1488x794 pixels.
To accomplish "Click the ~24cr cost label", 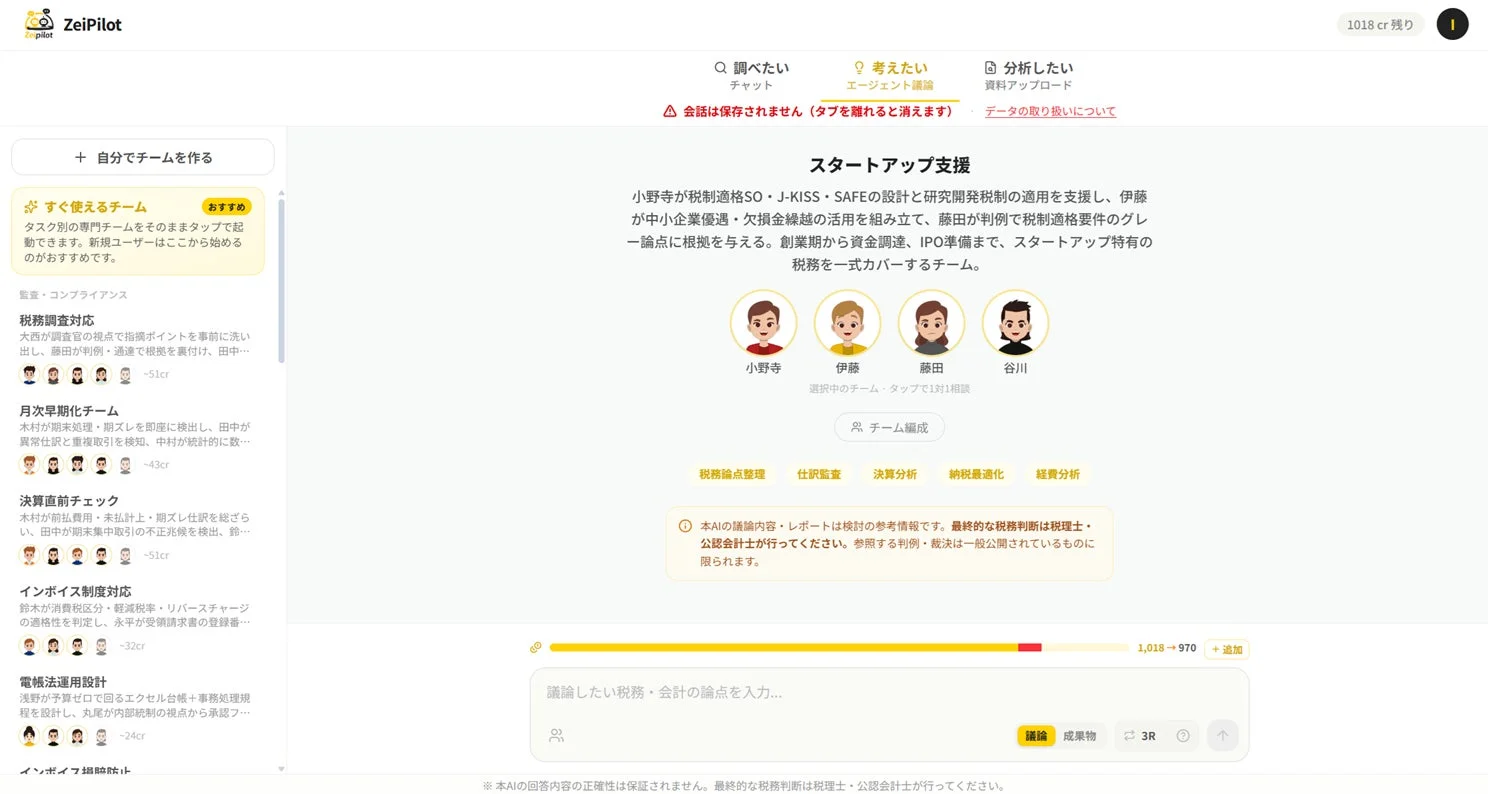I will pyautogui.click(x=132, y=736).
